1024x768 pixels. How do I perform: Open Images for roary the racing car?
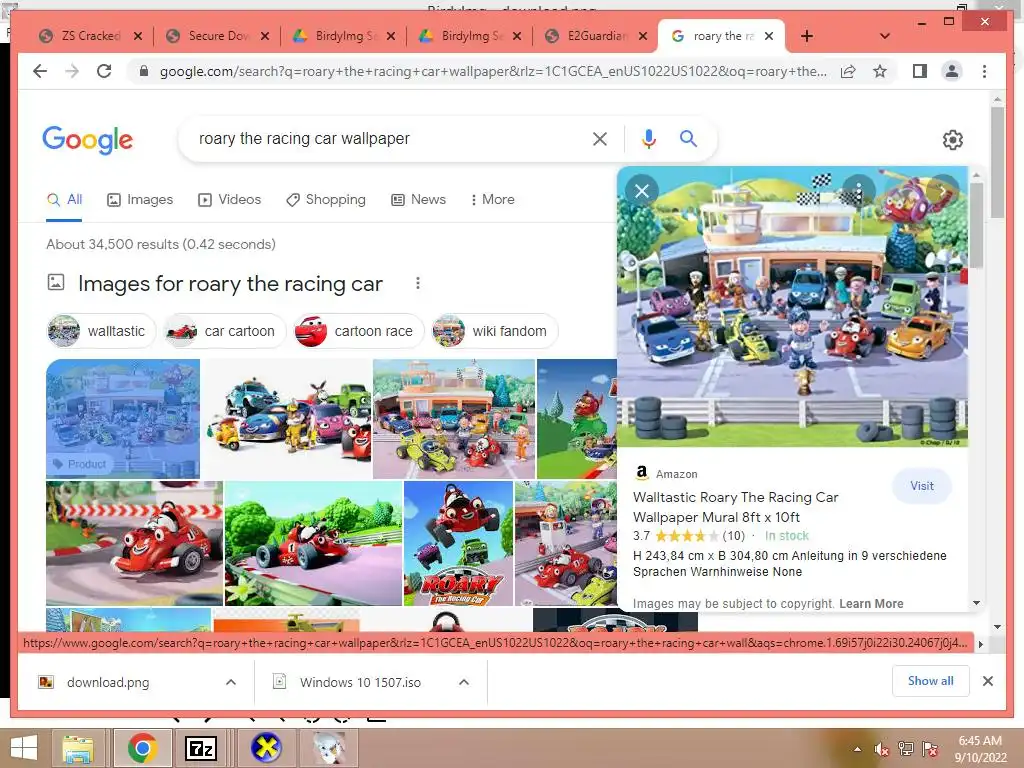tap(230, 284)
